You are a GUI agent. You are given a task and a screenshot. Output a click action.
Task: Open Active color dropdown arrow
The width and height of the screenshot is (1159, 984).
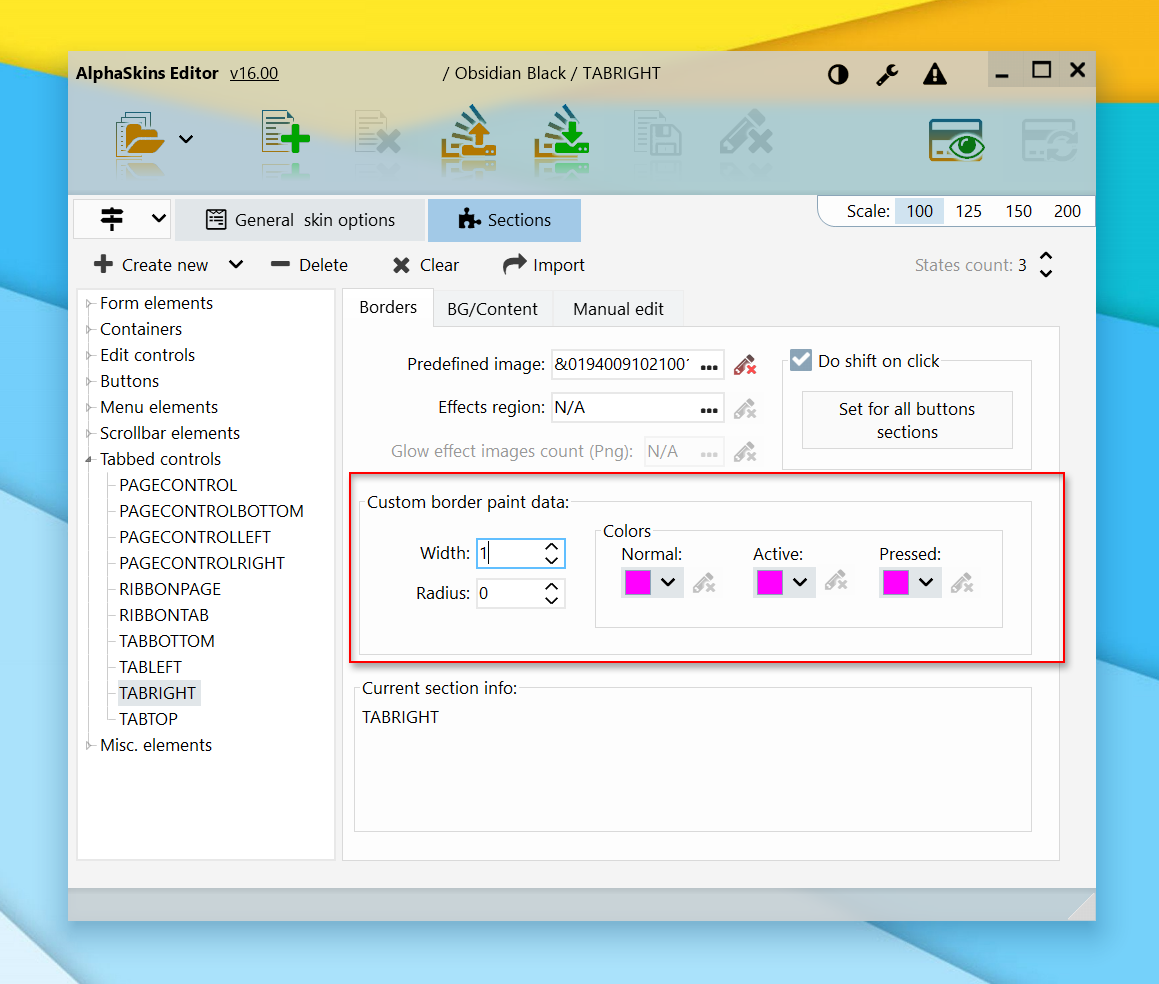click(800, 583)
